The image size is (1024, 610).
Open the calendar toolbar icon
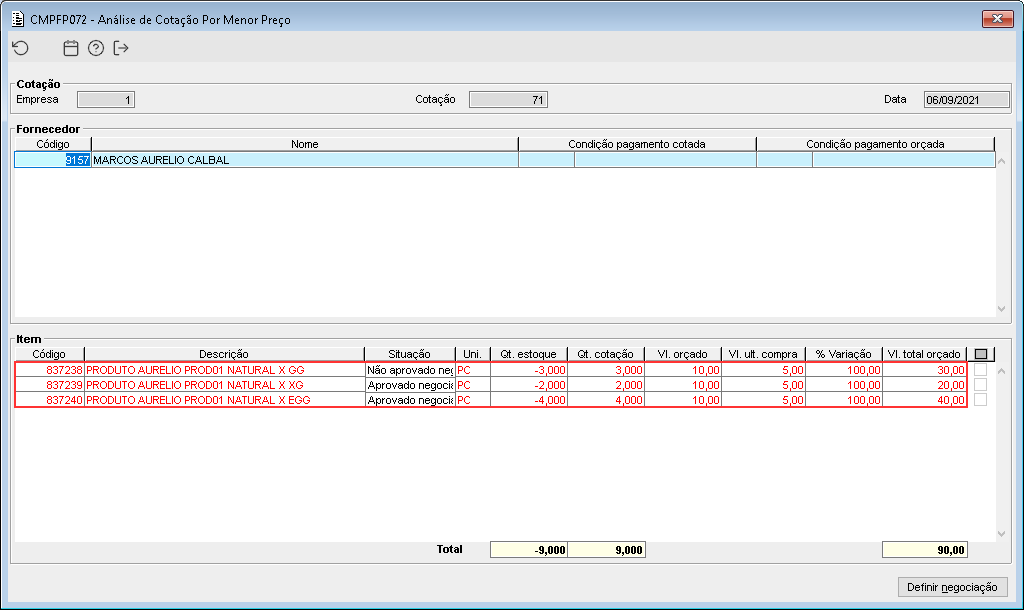pos(71,48)
